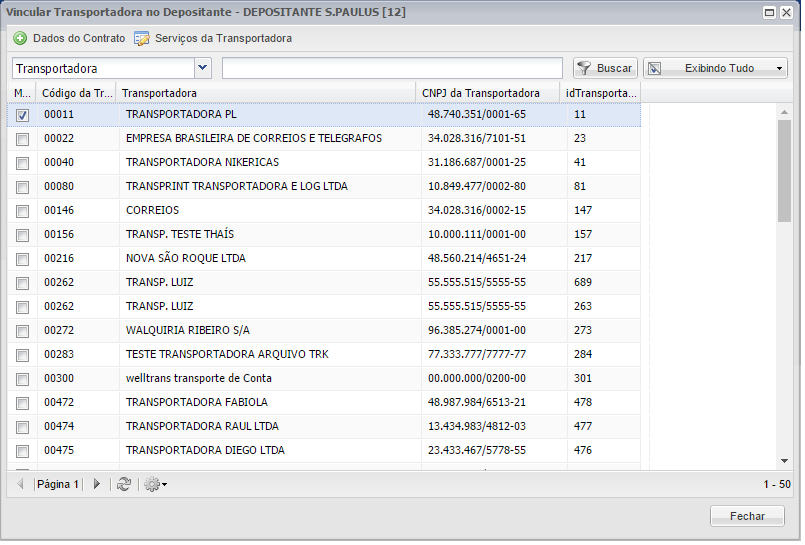Check the TRANSPORTADORA RAUL LTDA checkbox

22,427
